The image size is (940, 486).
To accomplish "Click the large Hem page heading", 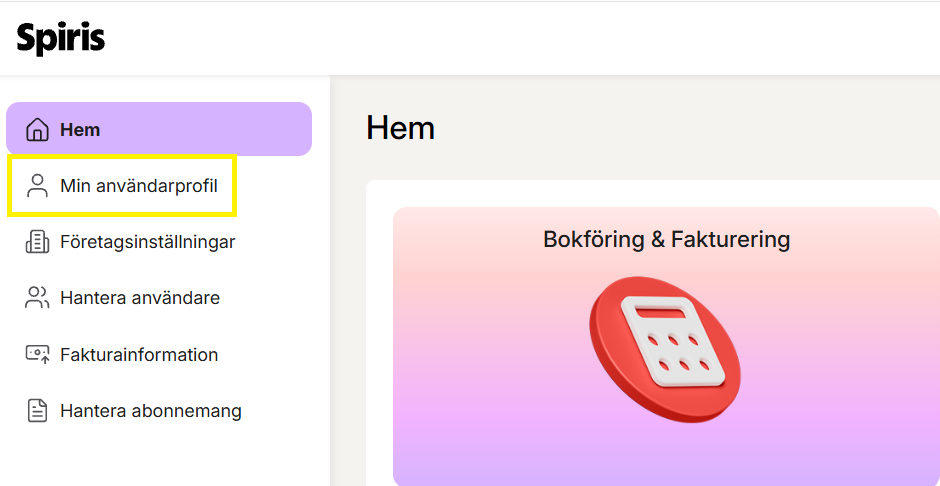I will [400, 128].
